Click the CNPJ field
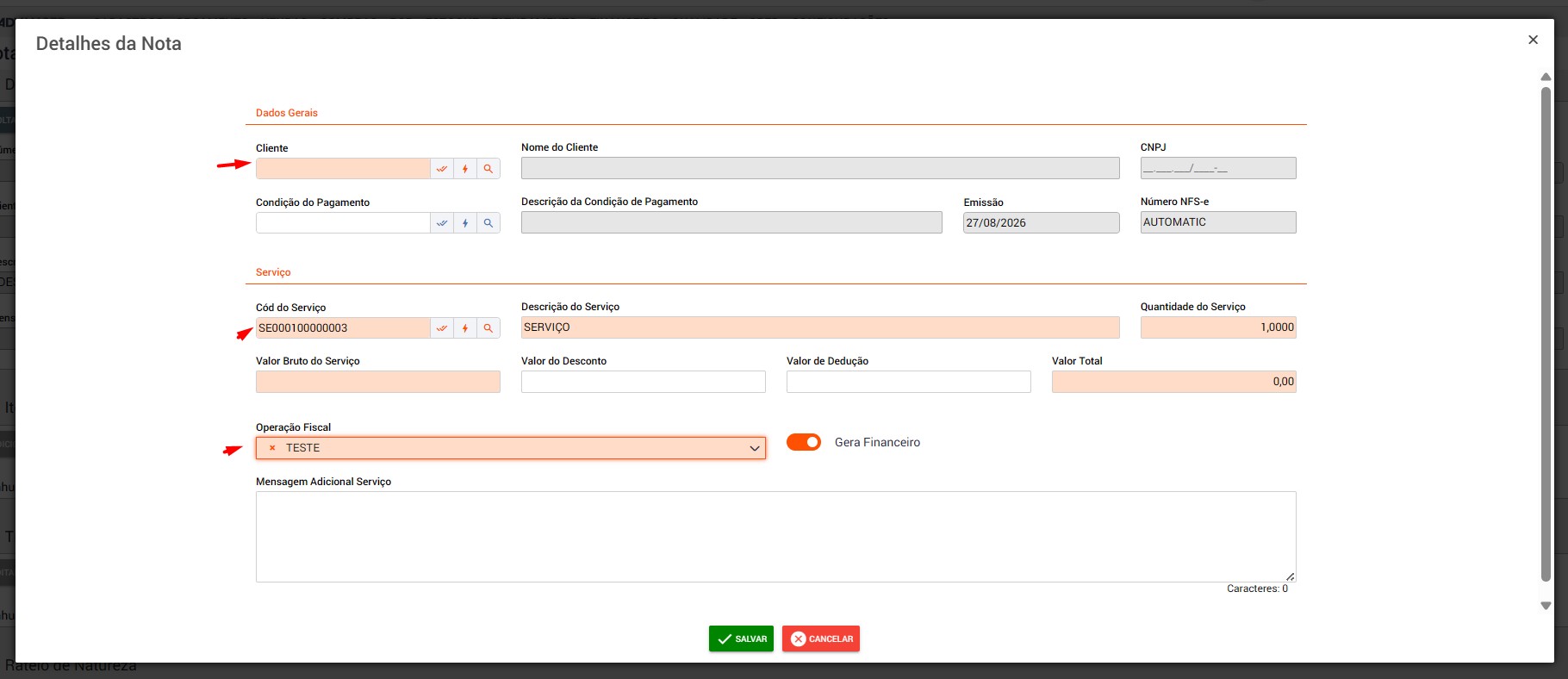This screenshot has height=679, width=1568. pos(1218,168)
